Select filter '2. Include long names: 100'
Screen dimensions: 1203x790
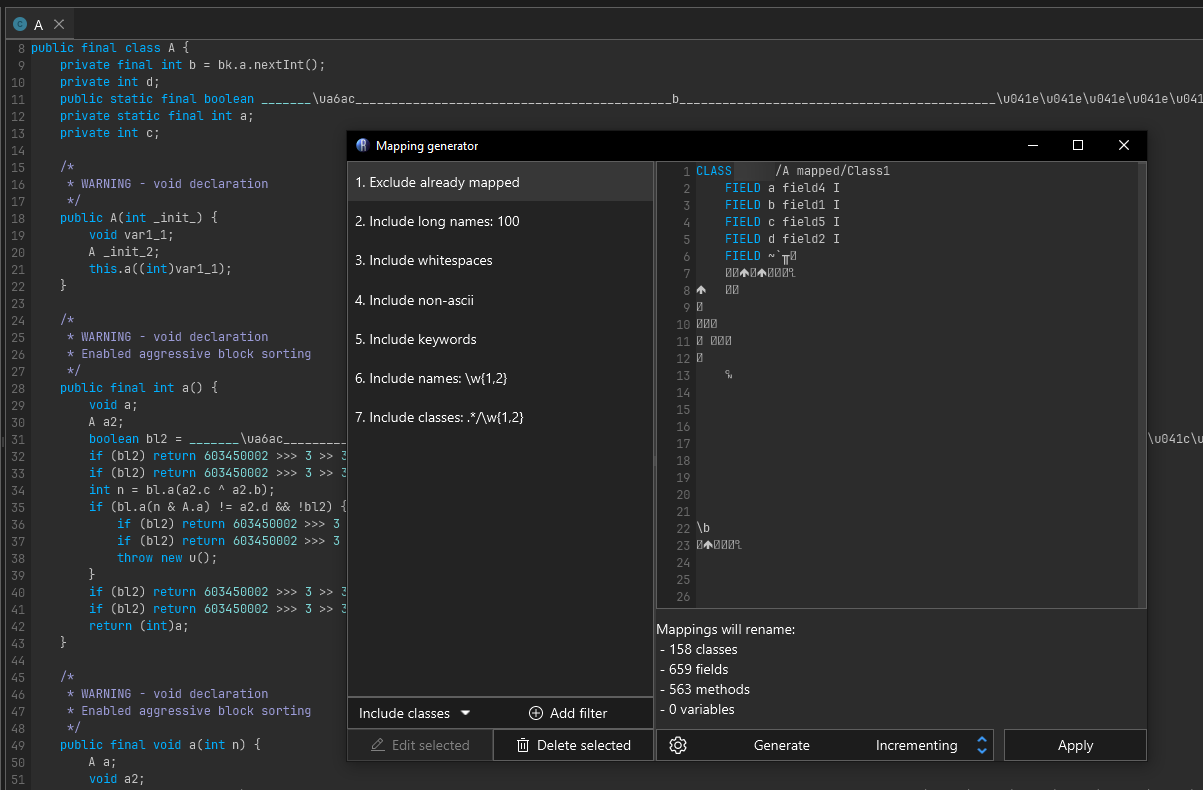500,221
